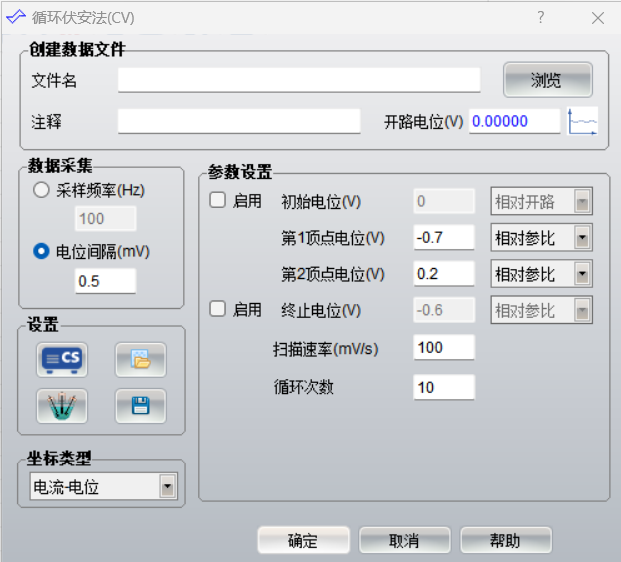Click the 扫描速率(mV/s) label
The image size is (621, 562).
coord(326,349)
